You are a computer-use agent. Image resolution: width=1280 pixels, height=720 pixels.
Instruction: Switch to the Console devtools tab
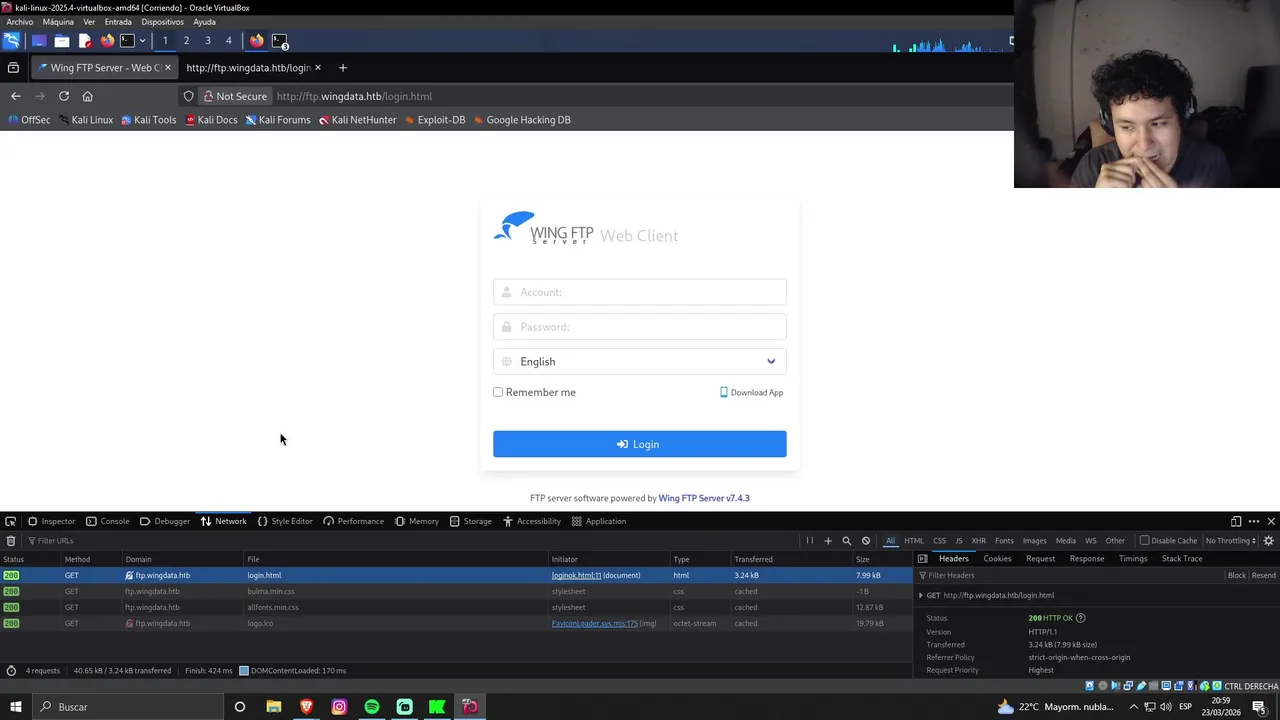click(x=107, y=521)
